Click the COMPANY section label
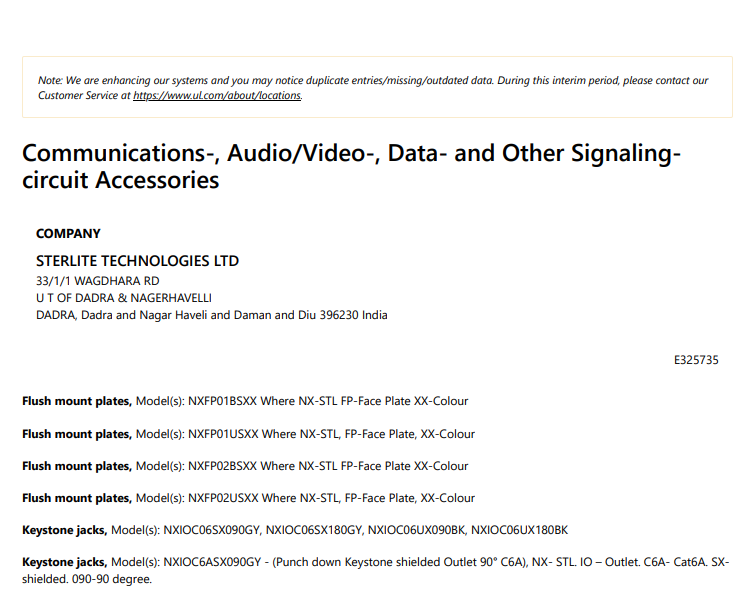 (68, 233)
